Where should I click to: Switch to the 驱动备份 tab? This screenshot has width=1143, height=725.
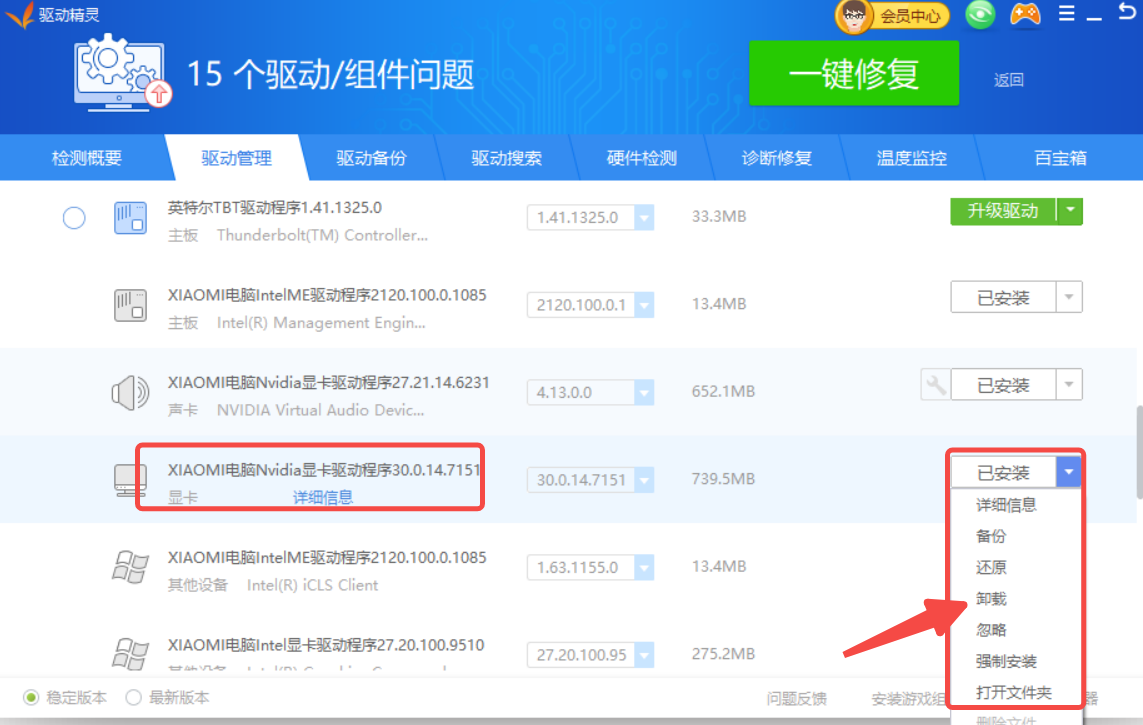(x=371, y=158)
